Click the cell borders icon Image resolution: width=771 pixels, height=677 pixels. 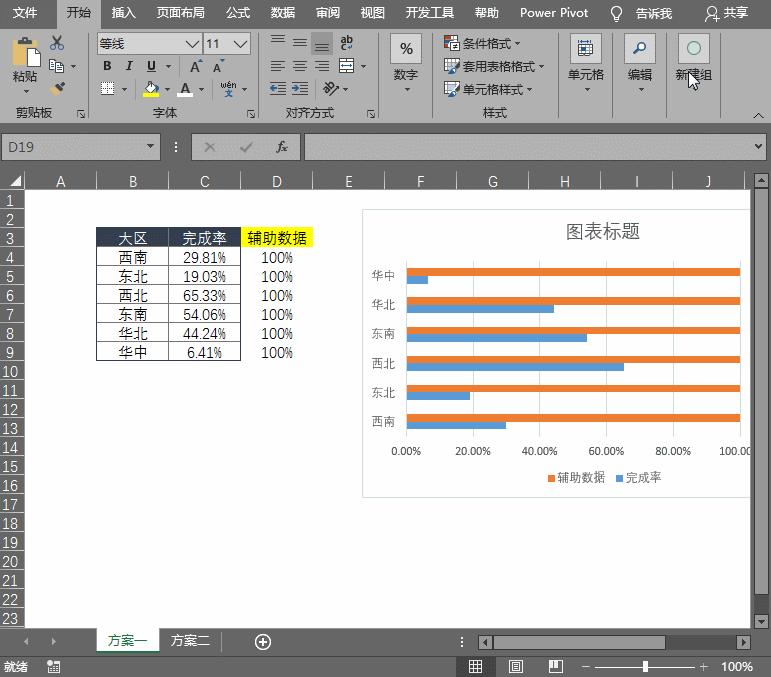click(107, 88)
